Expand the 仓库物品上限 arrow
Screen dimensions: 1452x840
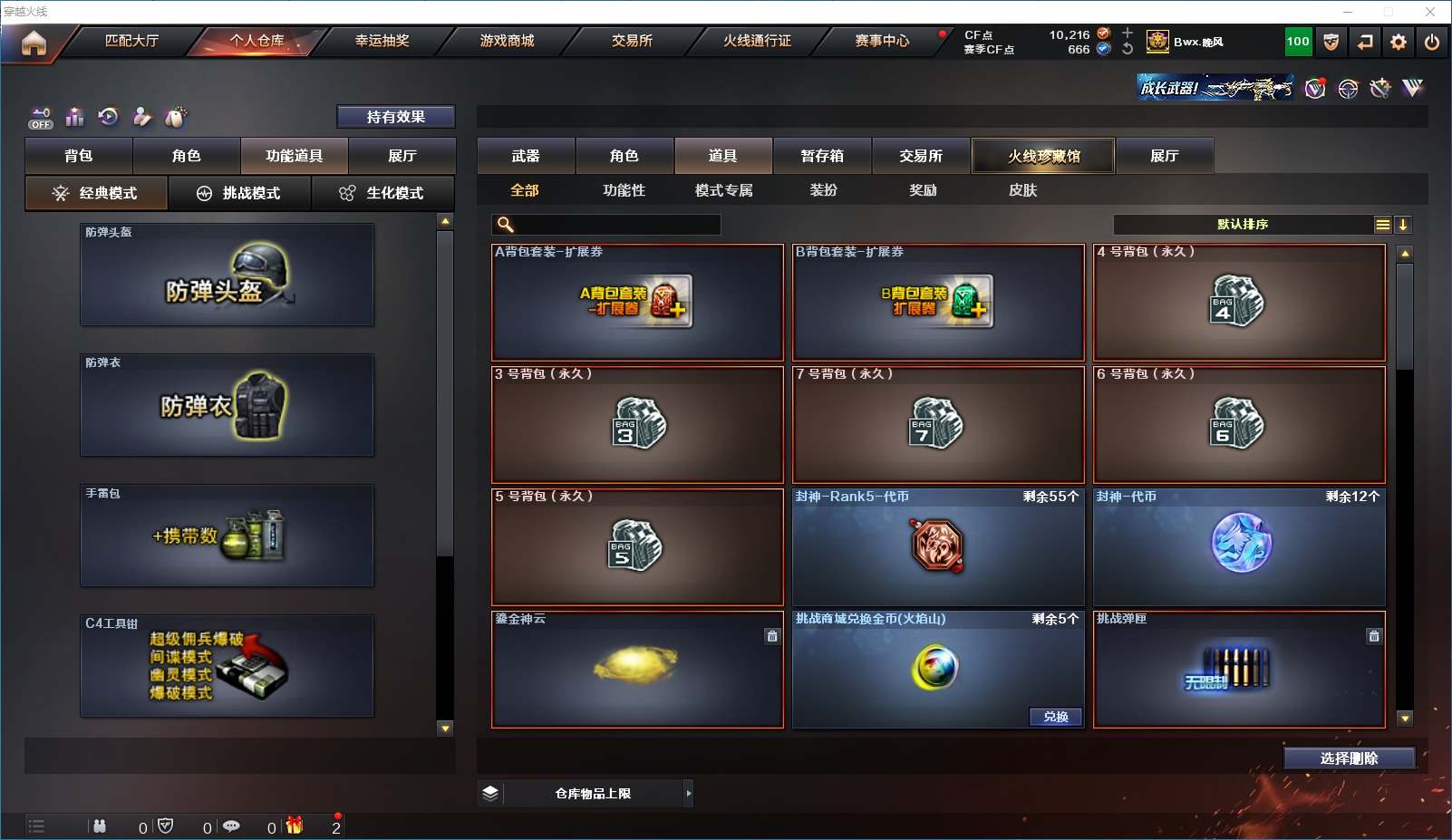(689, 794)
